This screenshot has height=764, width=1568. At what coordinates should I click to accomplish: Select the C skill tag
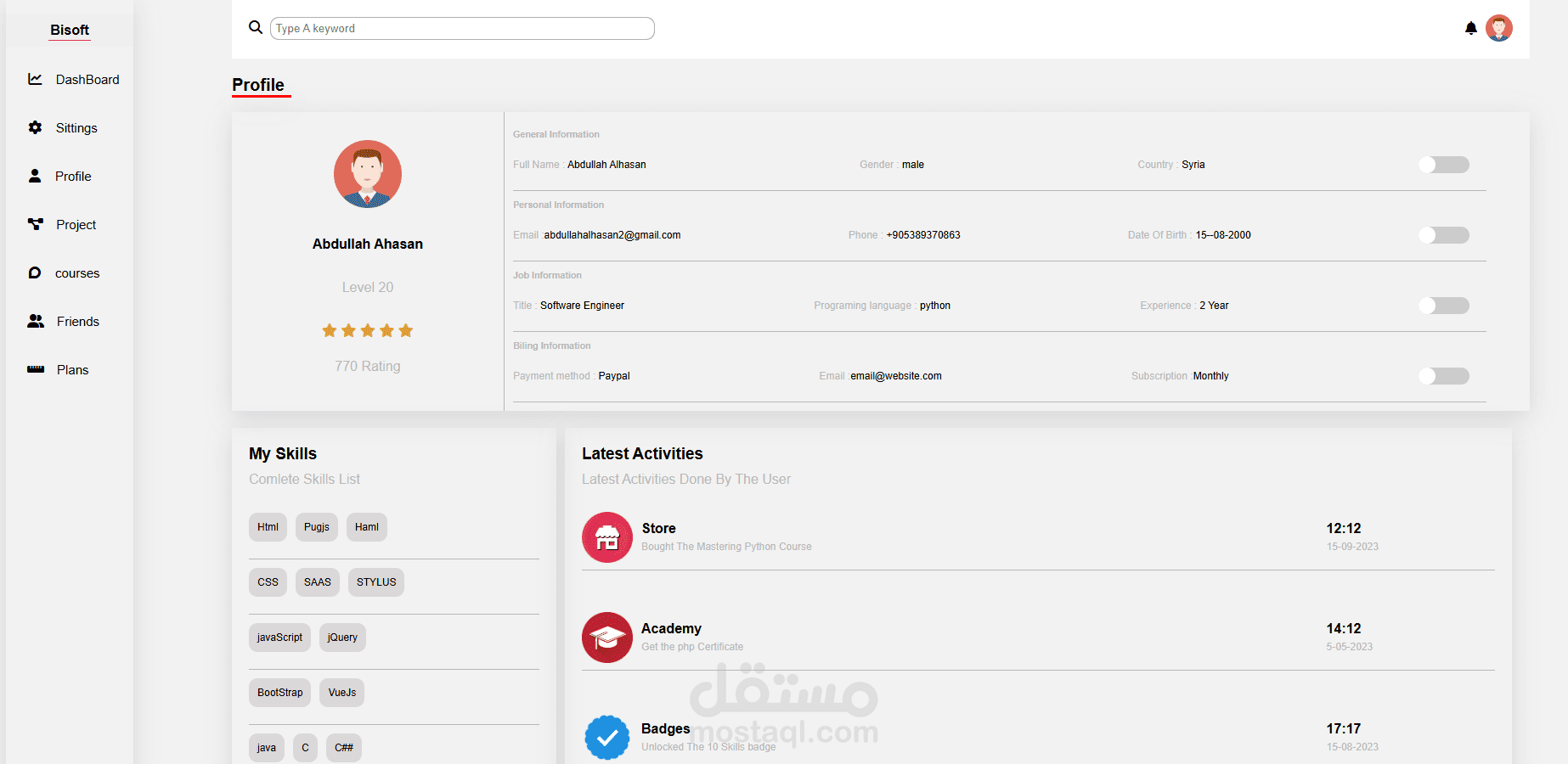[305, 748]
